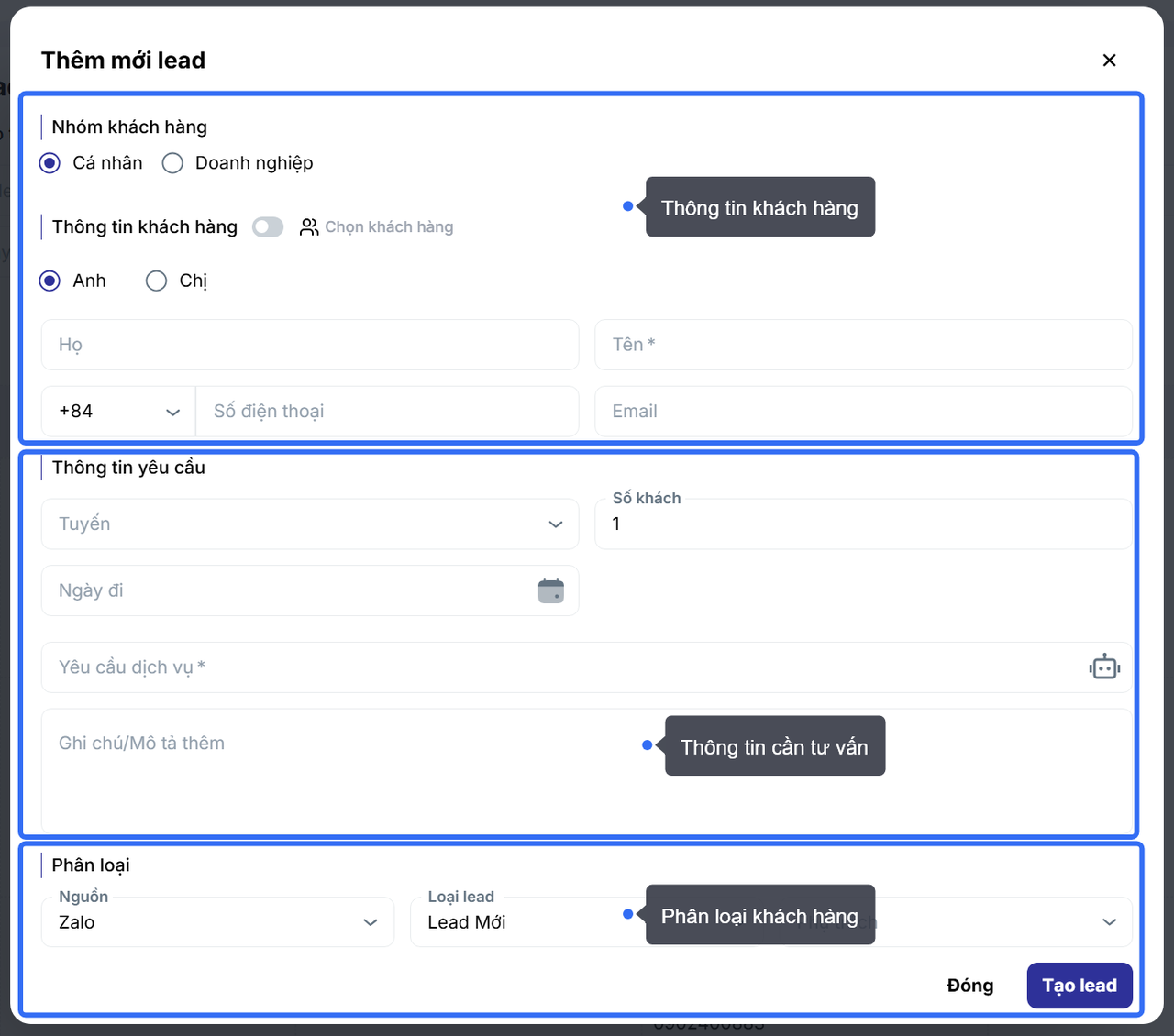Image resolution: width=1174 pixels, height=1036 pixels.
Task: Open the Tuyến dropdown
Action: click(x=310, y=524)
